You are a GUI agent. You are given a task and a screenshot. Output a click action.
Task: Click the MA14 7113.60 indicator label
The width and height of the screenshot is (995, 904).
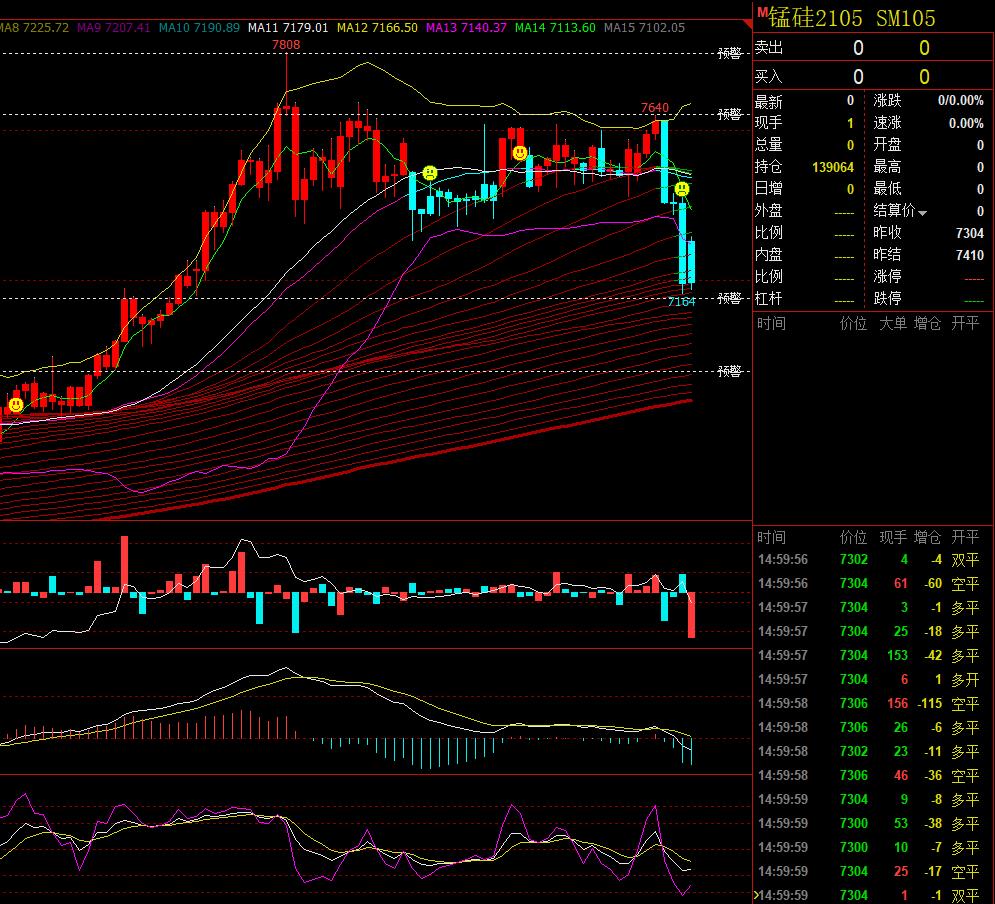[555, 27]
